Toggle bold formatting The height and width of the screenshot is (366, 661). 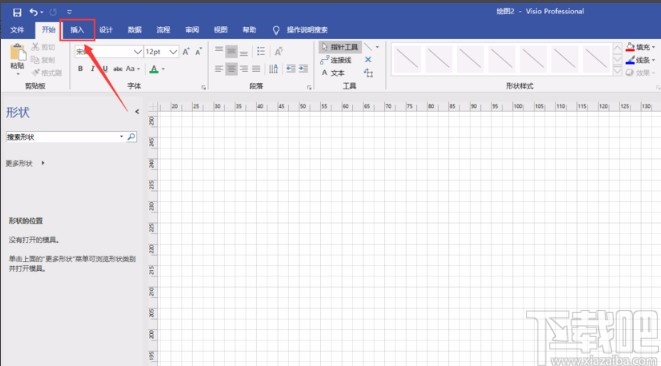pyautogui.click(x=80, y=69)
